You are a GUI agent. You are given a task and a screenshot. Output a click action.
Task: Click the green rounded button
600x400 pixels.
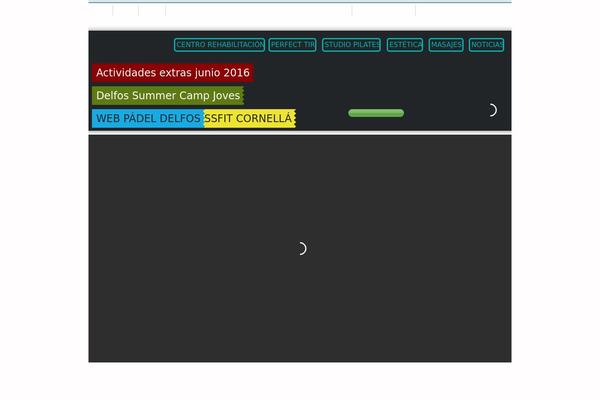376,113
